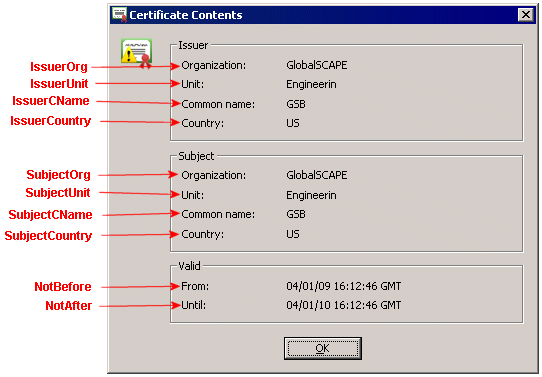
Task: Click the title bar certificate icon
Action: tap(120, 15)
